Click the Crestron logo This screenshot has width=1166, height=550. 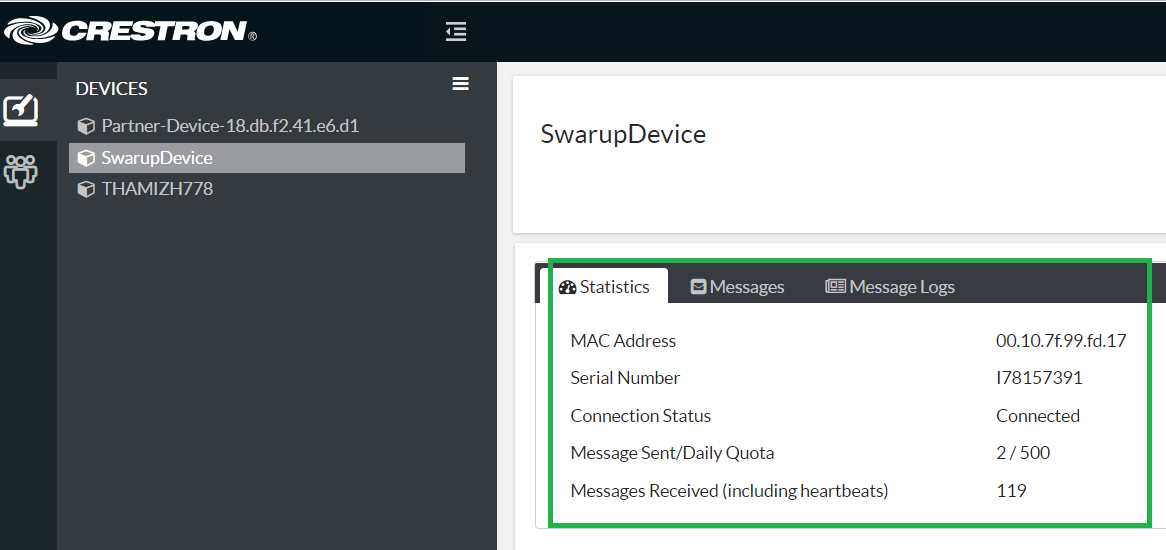[131, 30]
